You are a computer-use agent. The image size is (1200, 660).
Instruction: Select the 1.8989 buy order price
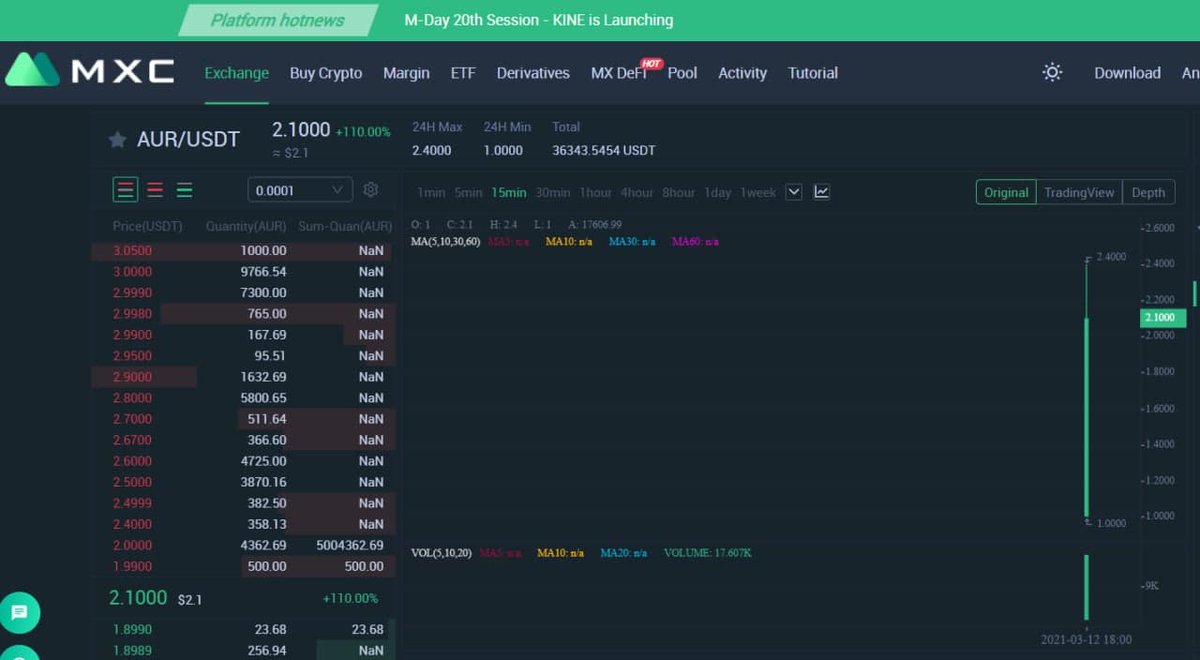[x=132, y=650]
